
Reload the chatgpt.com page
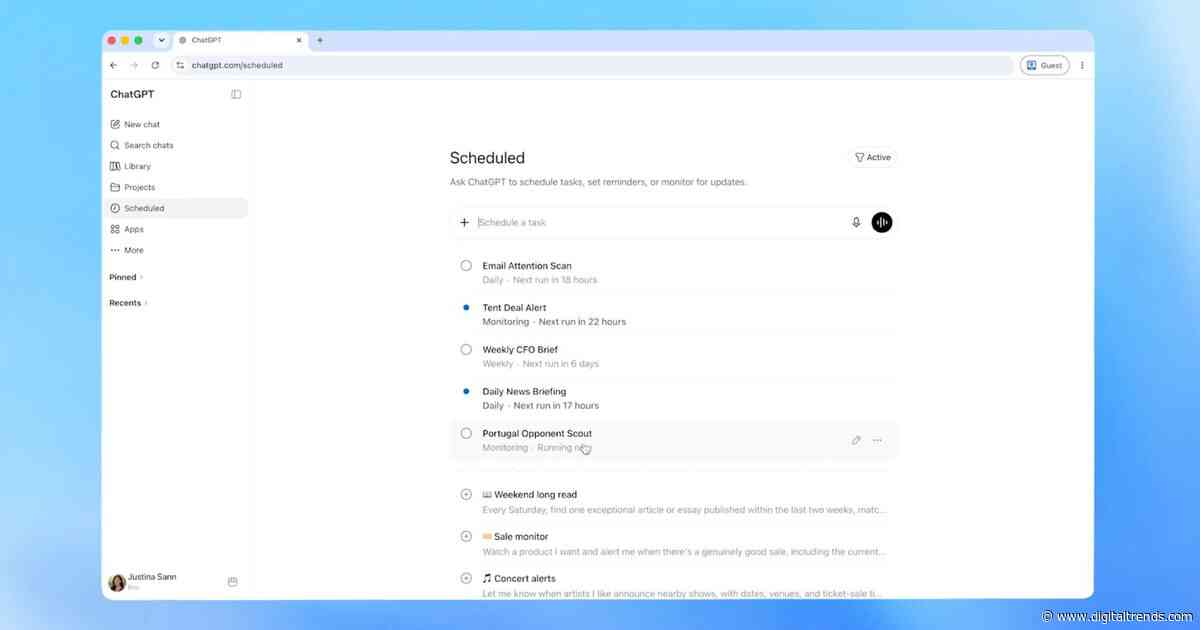point(155,65)
